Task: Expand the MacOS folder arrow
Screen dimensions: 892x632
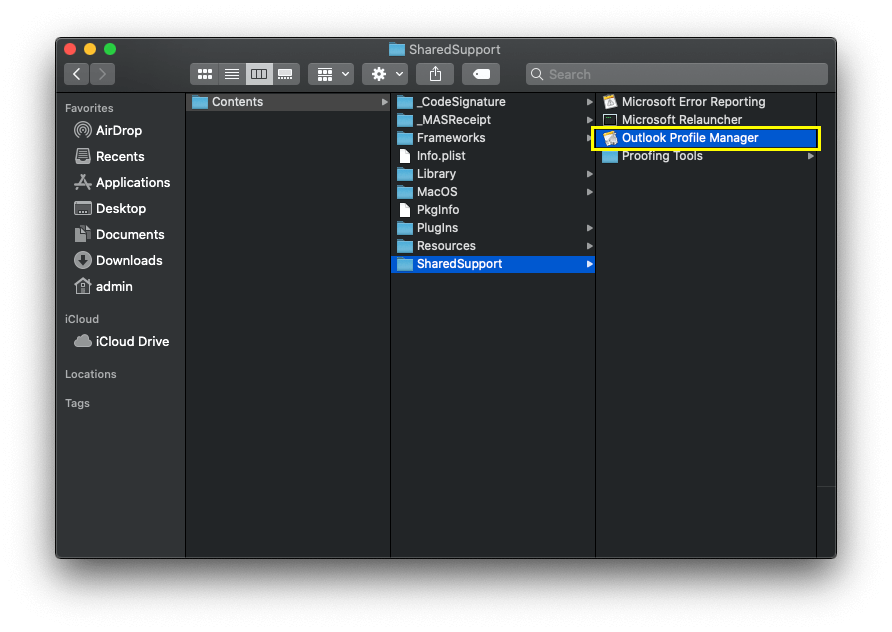Action: click(x=589, y=192)
